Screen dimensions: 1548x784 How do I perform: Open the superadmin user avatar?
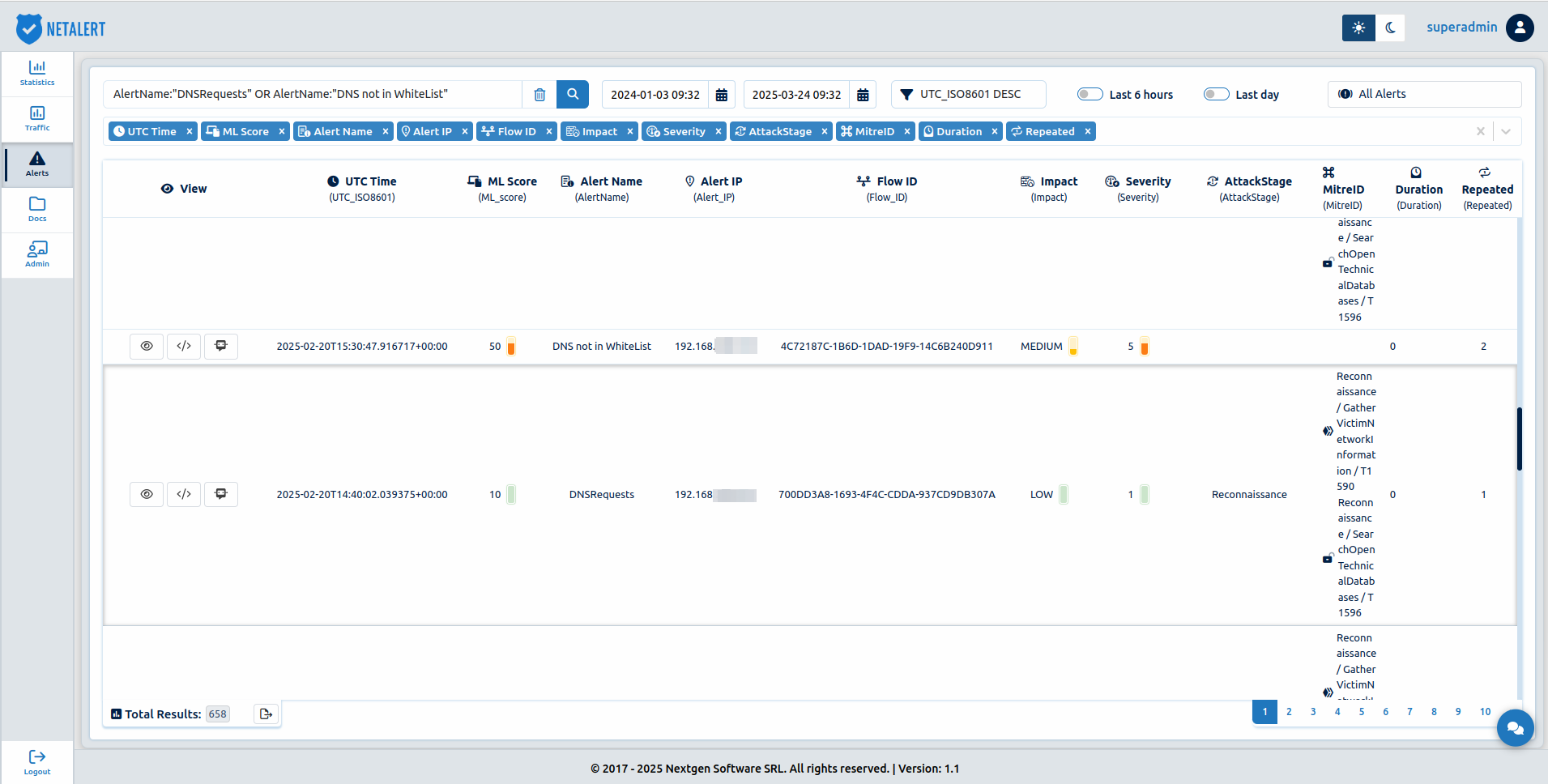tap(1520, 28)
